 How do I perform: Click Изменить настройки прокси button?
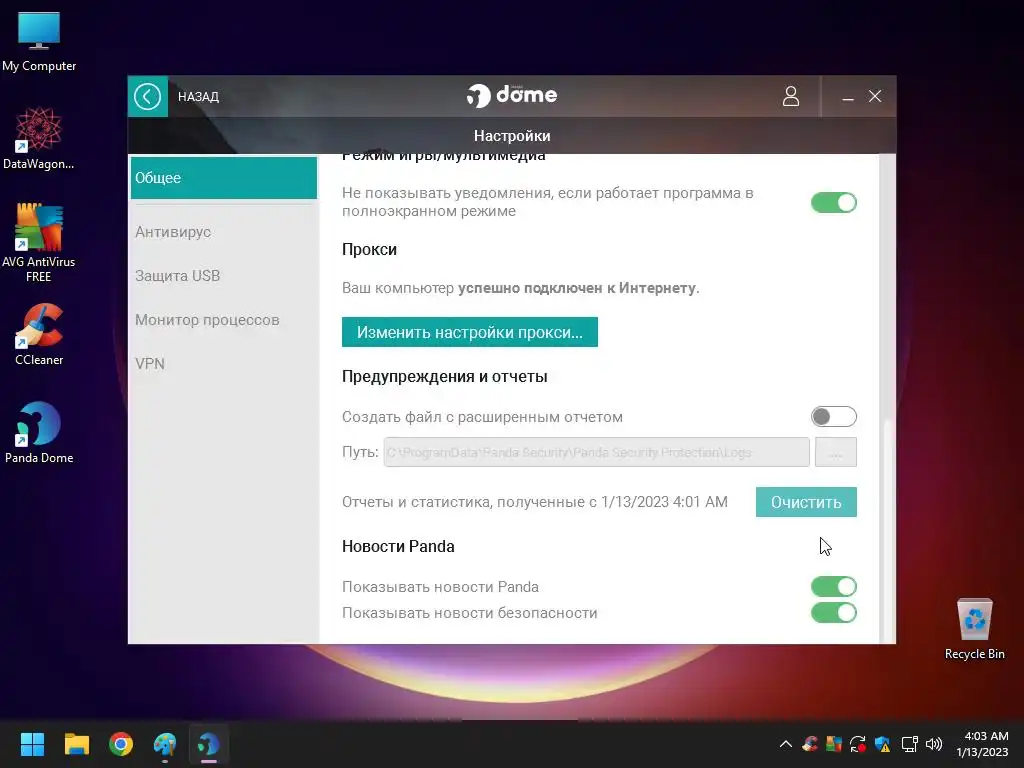[x=470, y=332]
